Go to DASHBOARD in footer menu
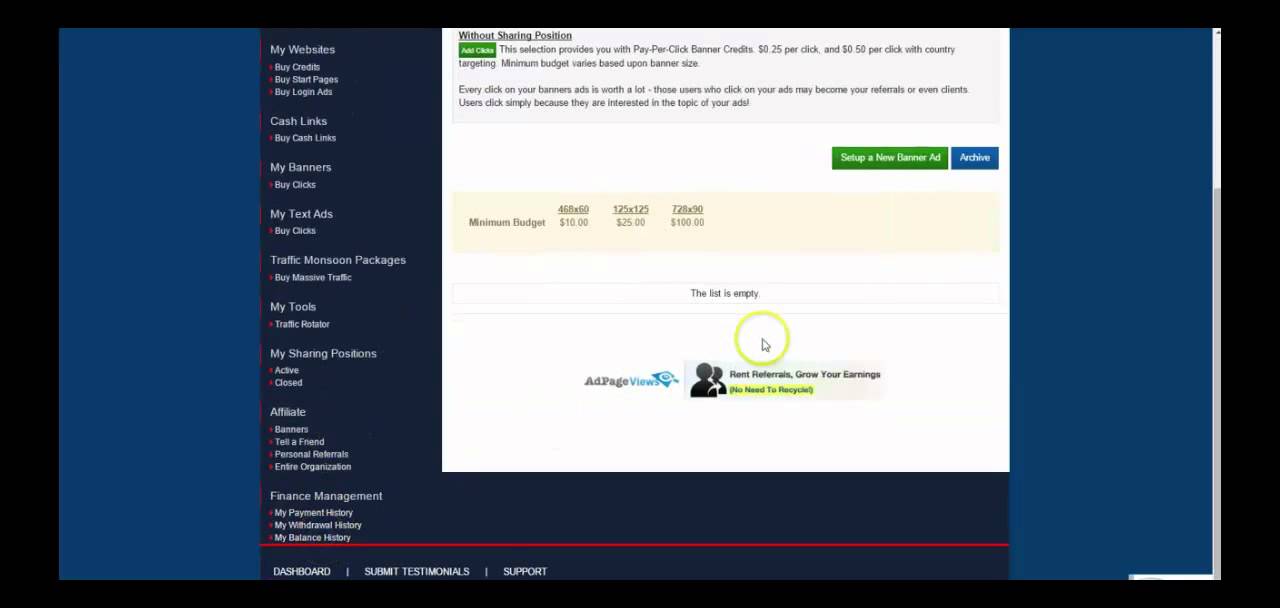 click(302, 571)
